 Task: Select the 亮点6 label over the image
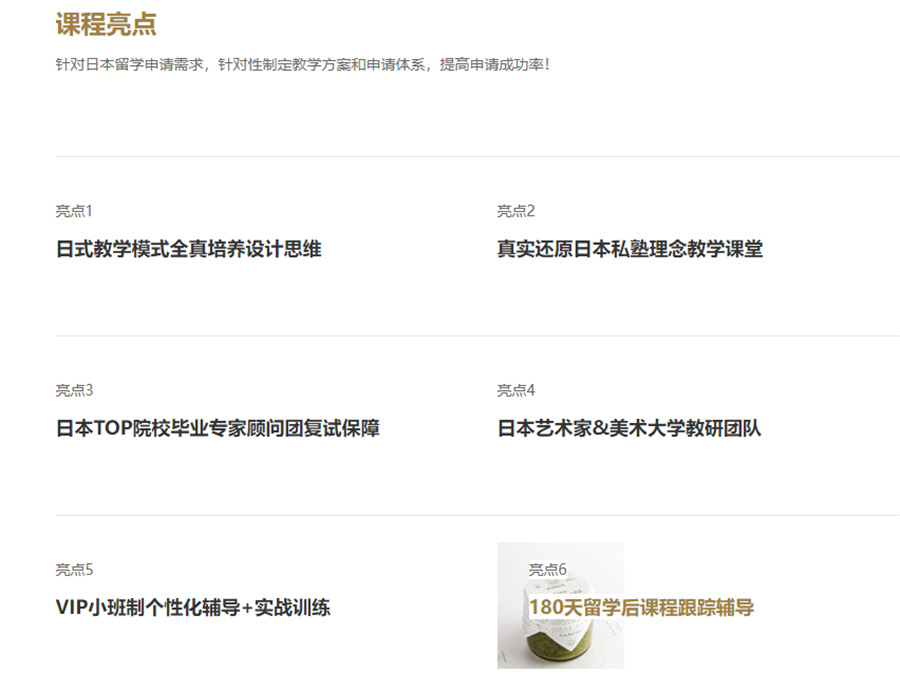click(547, 570)
